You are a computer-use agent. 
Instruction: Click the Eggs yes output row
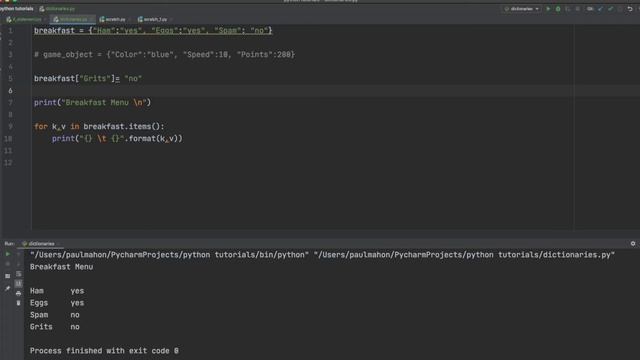(x=57, y=303)
